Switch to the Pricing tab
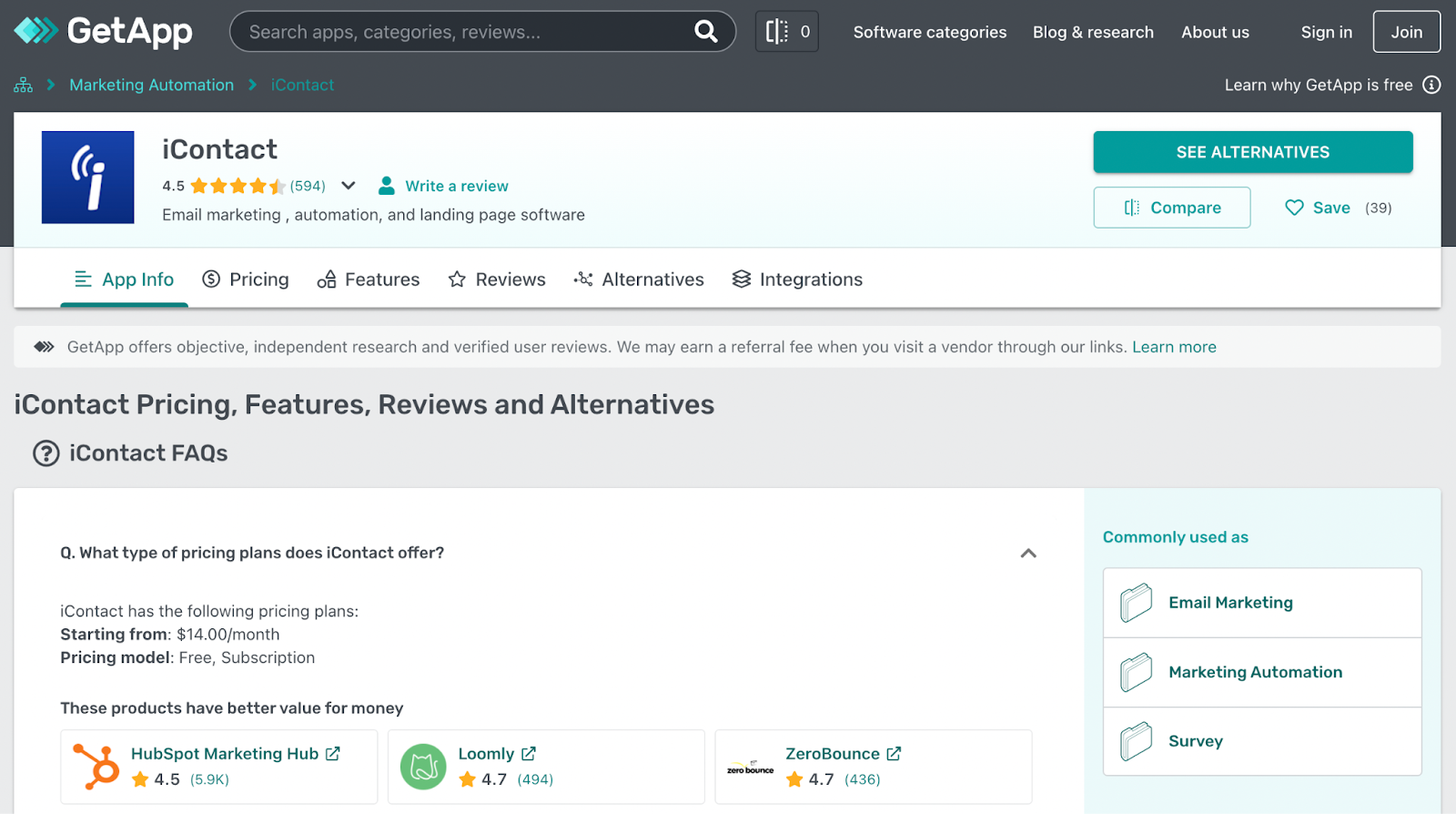The height and width of the screenshot is (814, 1456). click(246, 280)
